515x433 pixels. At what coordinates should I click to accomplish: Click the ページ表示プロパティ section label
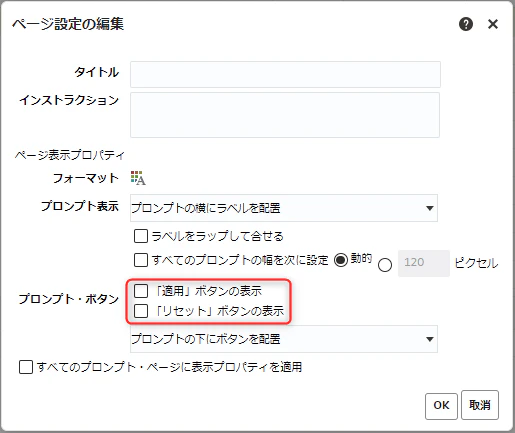pyautogui.click(x=69, y=155)
